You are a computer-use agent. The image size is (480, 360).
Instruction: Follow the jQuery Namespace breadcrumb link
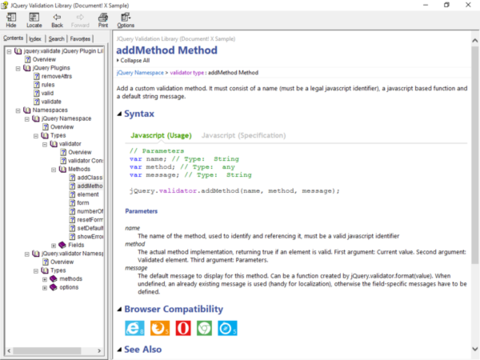pos(140,73)
